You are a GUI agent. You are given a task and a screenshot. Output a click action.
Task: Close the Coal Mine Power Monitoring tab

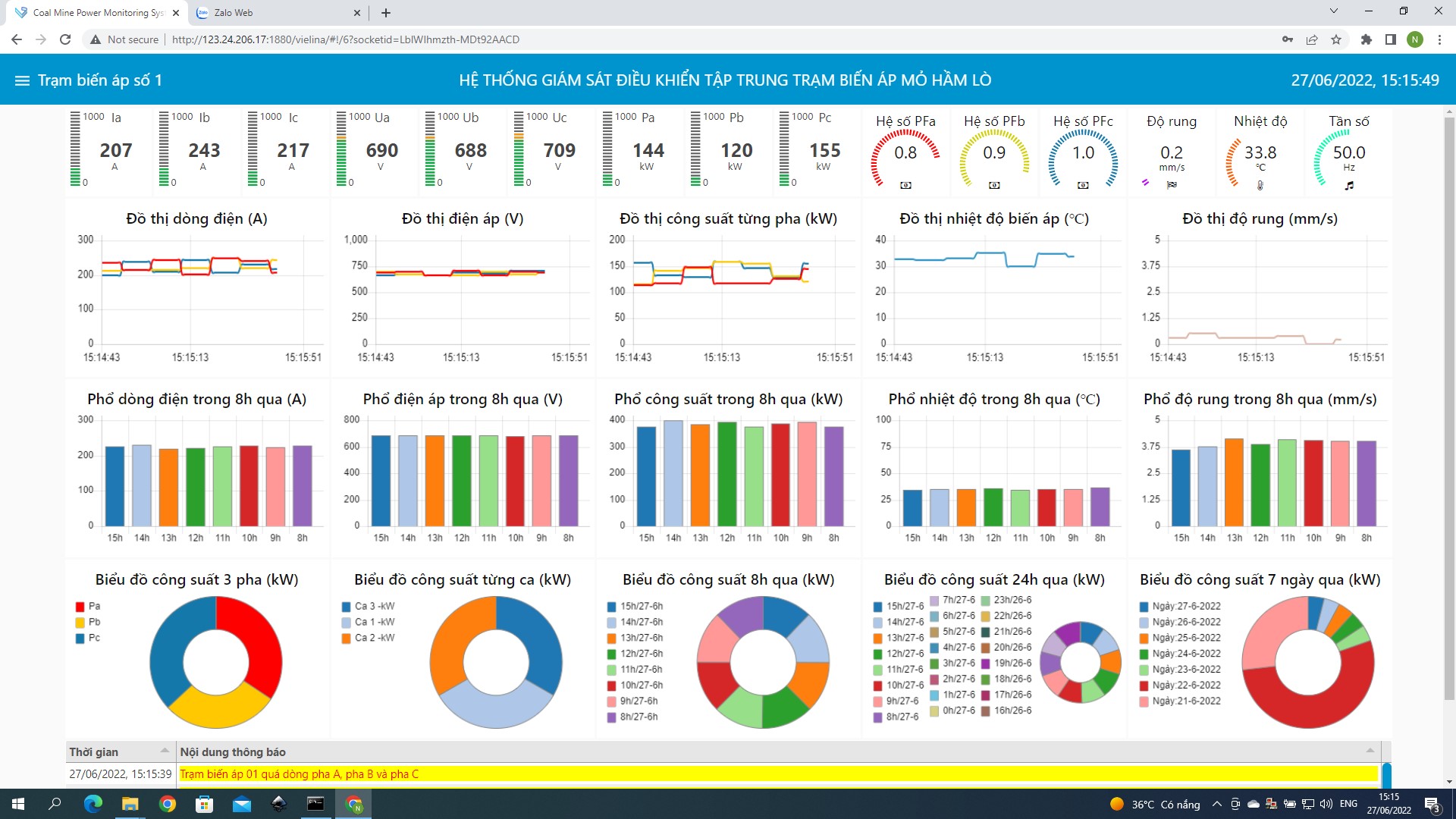[176, 13]
